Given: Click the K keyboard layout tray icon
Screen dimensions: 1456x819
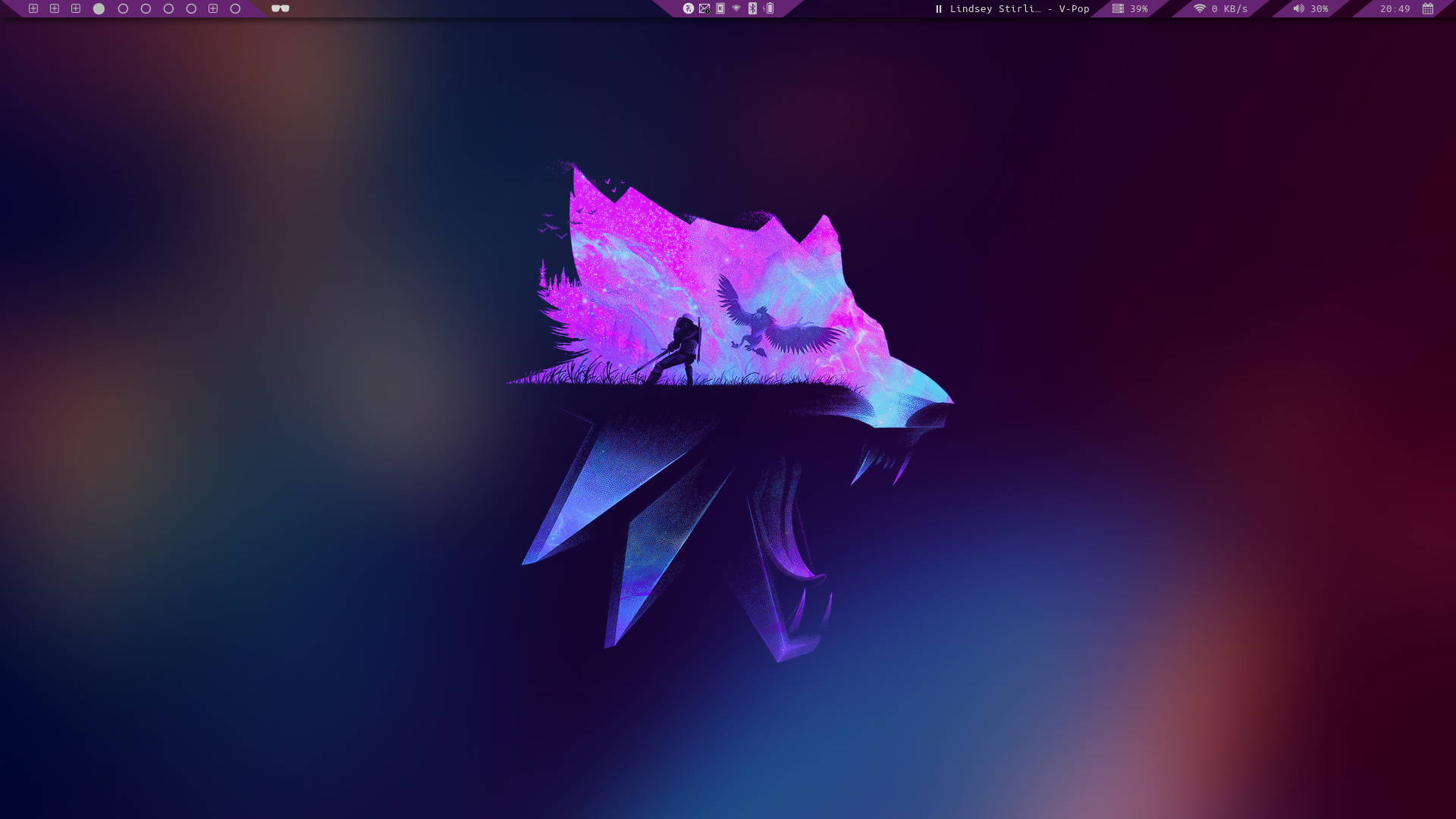Looking at the screenshot, I should tap(720, 9).
